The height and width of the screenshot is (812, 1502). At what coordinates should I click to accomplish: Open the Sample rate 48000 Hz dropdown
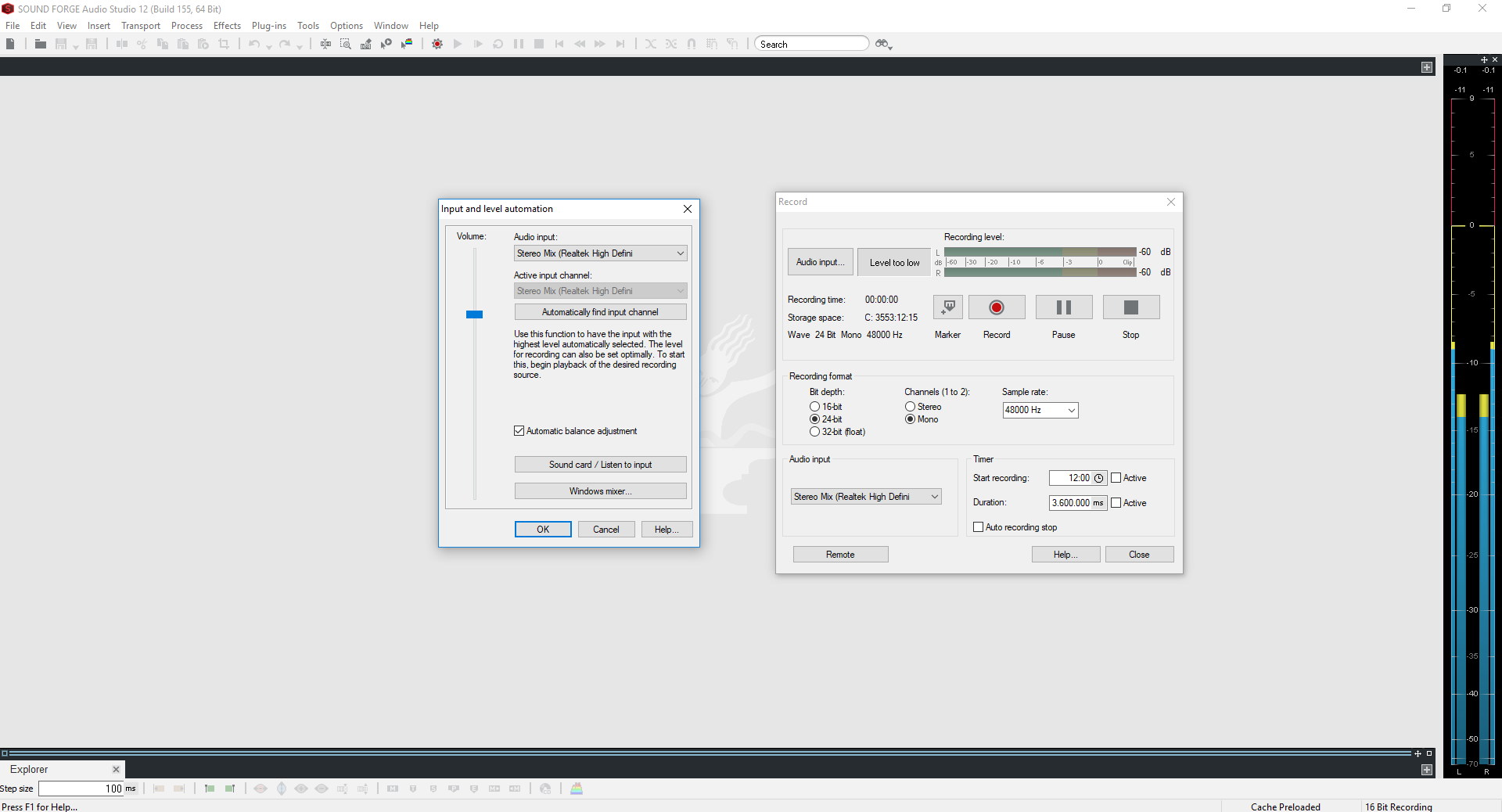click(x=1040, y=410)
